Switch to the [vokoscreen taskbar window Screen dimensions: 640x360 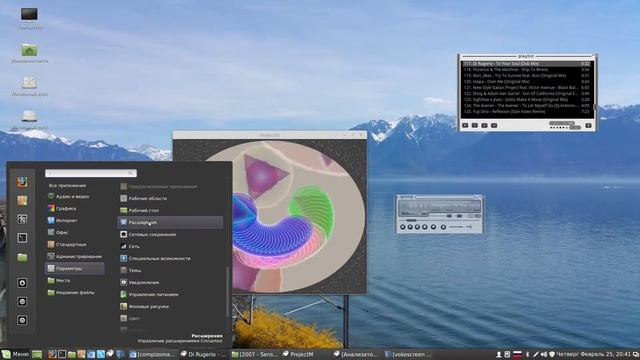coord(407,354)
